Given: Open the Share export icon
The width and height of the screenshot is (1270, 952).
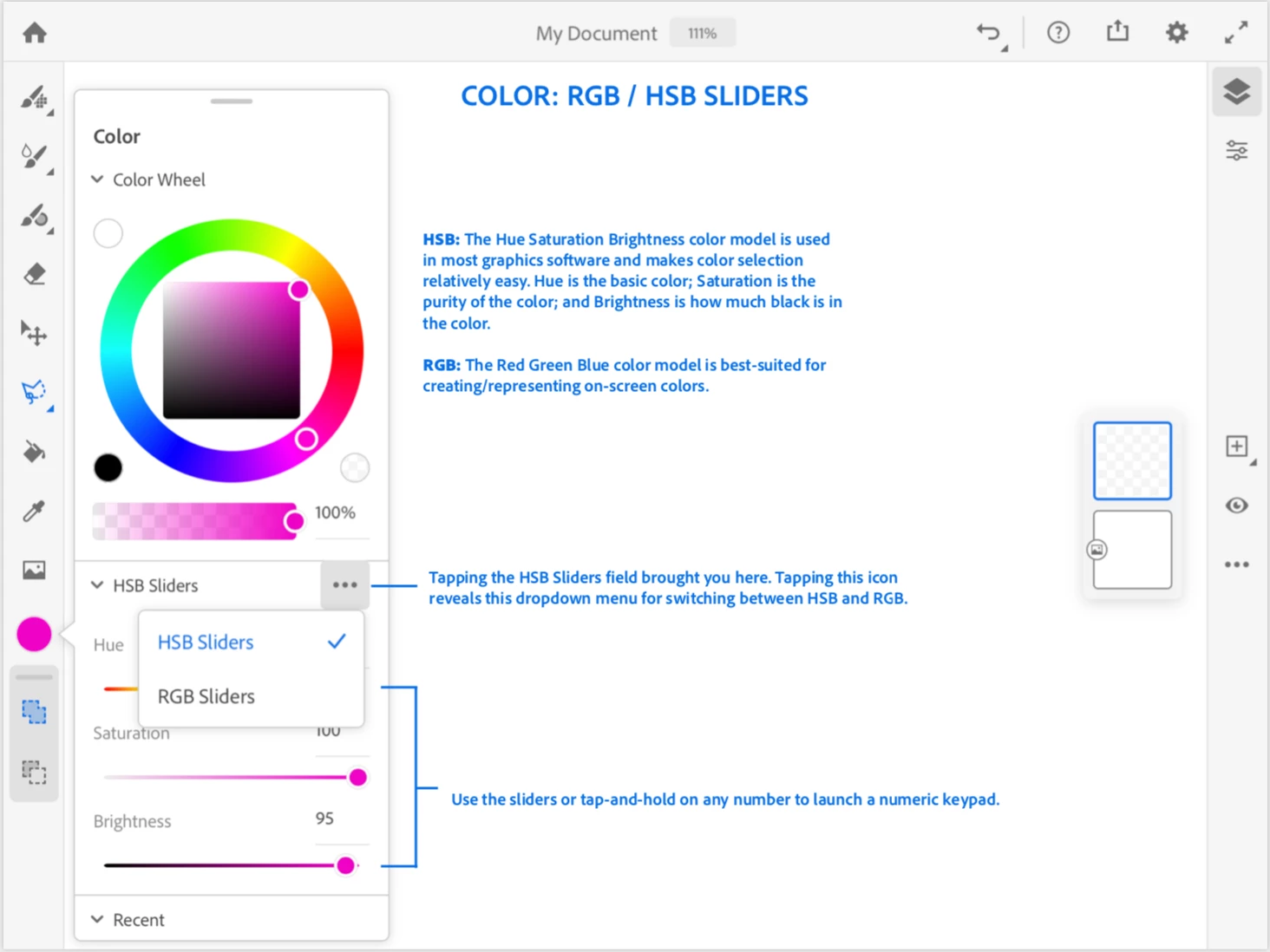Looking at the screenshot, I should 1118,32.
